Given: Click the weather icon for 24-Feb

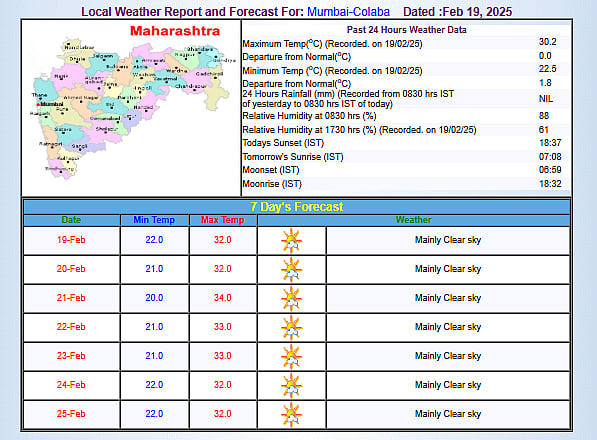Looking at the screenshot, I should tap(292, 385).
